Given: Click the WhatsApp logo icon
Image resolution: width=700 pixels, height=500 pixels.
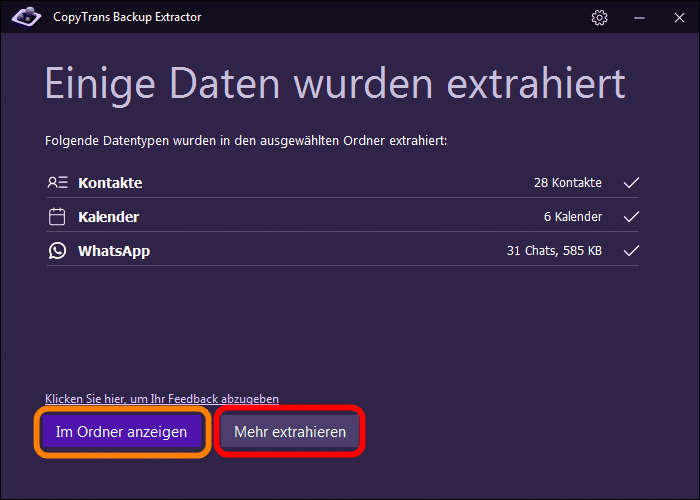Looking at the screenshot, I should (x=57, y=250).
